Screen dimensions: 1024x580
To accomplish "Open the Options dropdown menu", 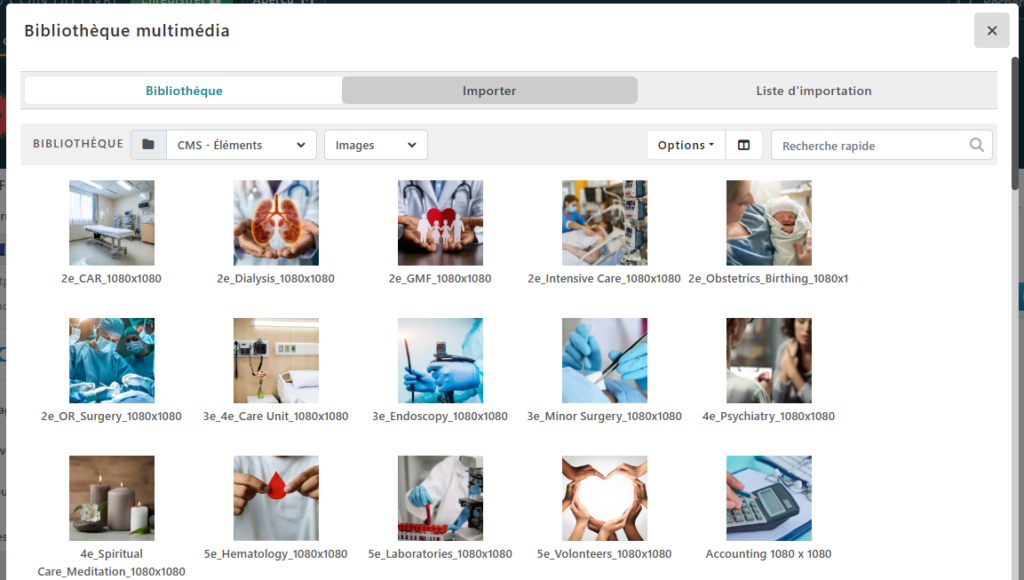I will (685, 145).
